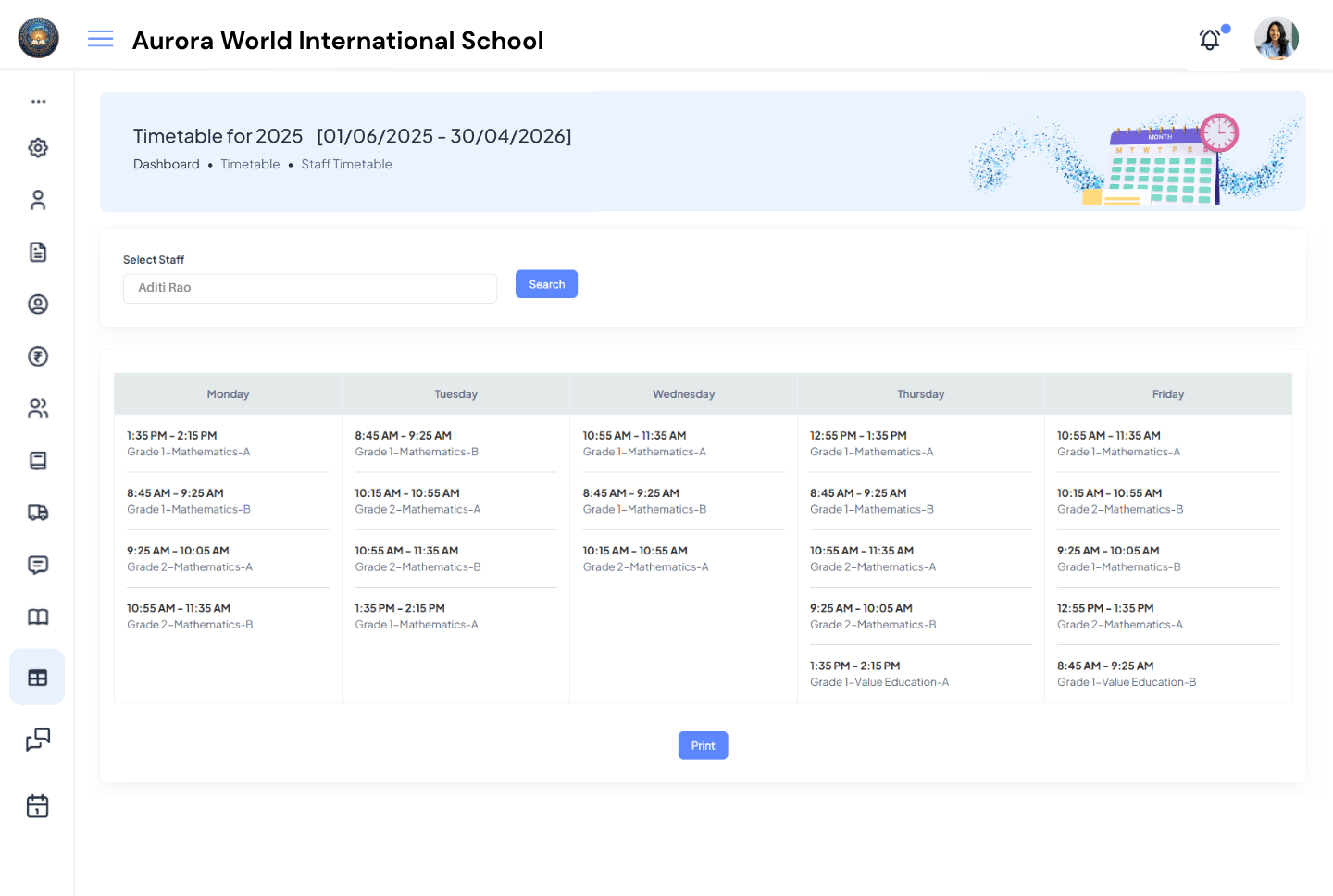Screen dimensions: 1333x896
Task: Select the Fees rupee icon in sidebar
Action: (37, 356)
